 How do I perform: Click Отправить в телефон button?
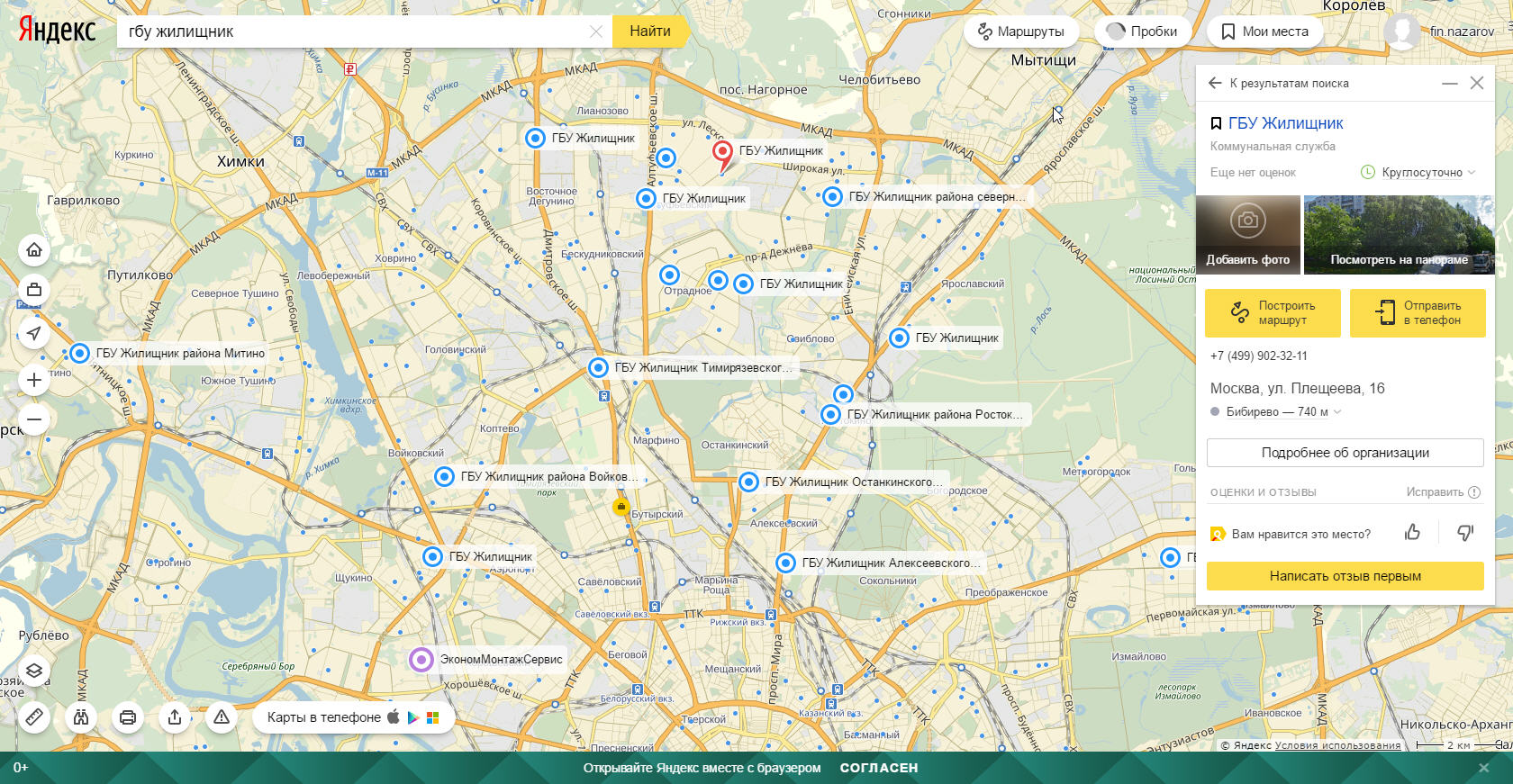(1418, 312)
